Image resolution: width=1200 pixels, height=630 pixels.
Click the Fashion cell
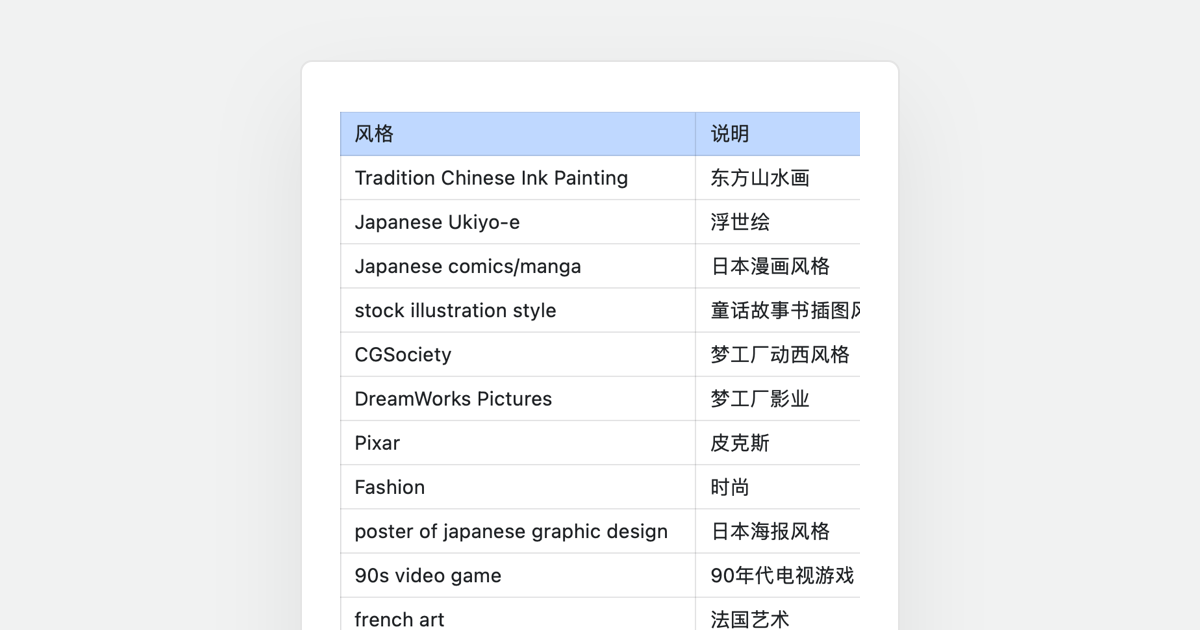(389, 487)
